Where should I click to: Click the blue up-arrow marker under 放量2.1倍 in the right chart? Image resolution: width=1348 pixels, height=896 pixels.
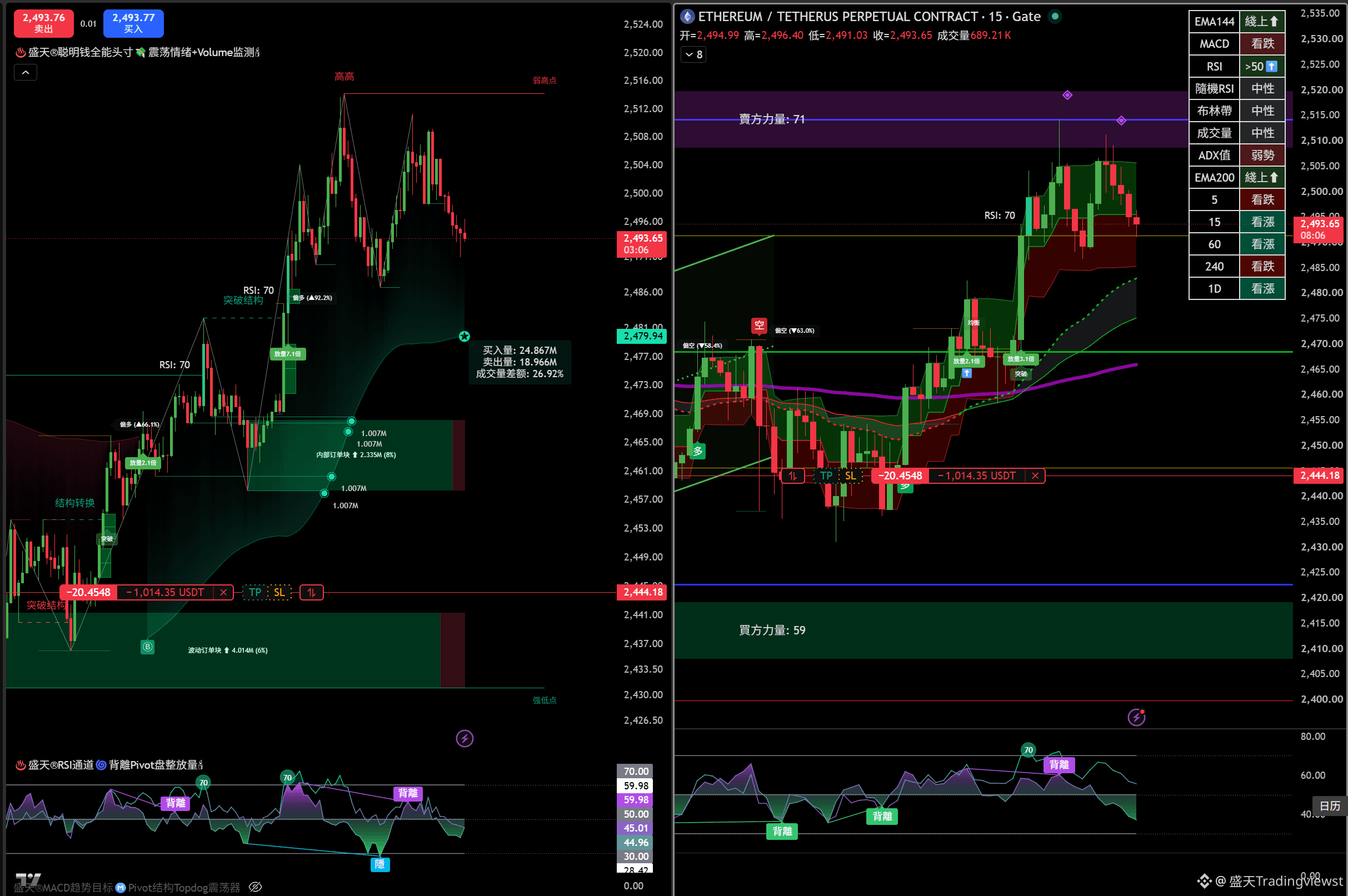[967, 373]
